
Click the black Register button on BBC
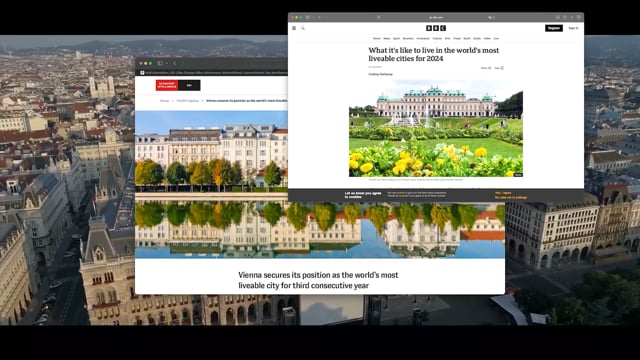554,28
